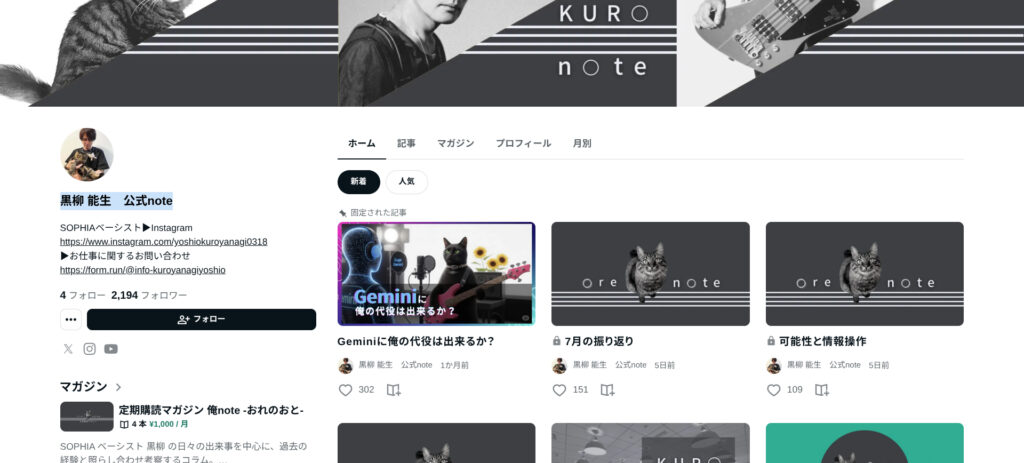Open the Gemini article thumbnail
The height and width of the screenshot is (463, 1024).
pos(436,274)
